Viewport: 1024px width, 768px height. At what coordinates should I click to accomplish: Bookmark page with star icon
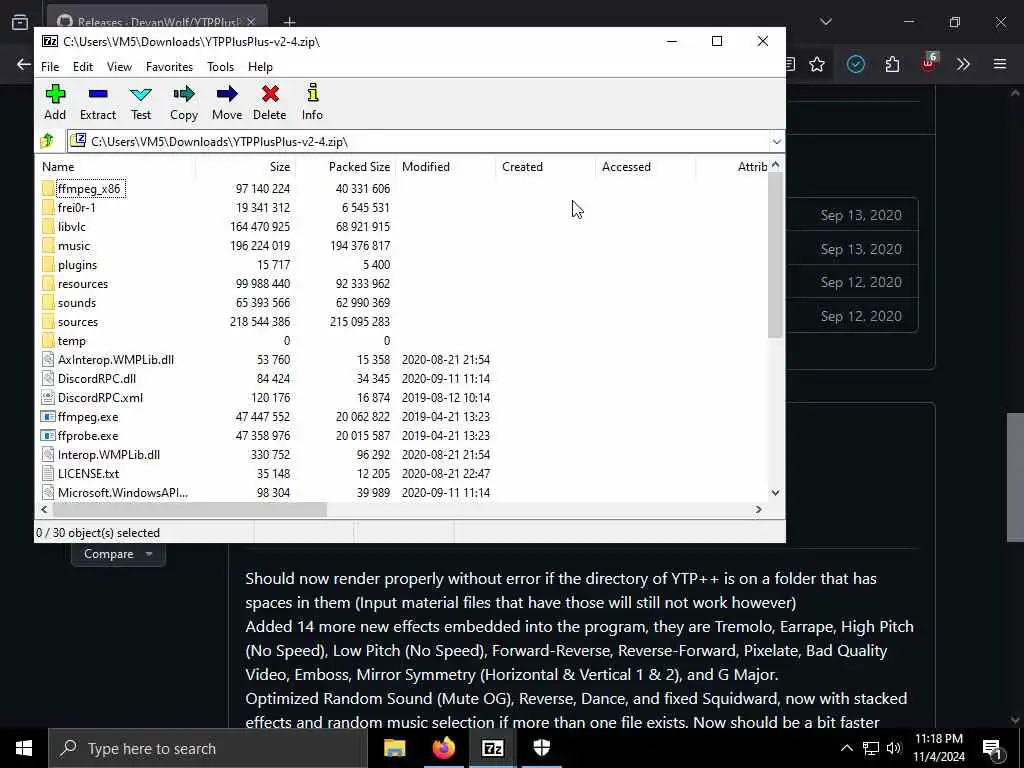pyautogui.click(x=817, y=64)
